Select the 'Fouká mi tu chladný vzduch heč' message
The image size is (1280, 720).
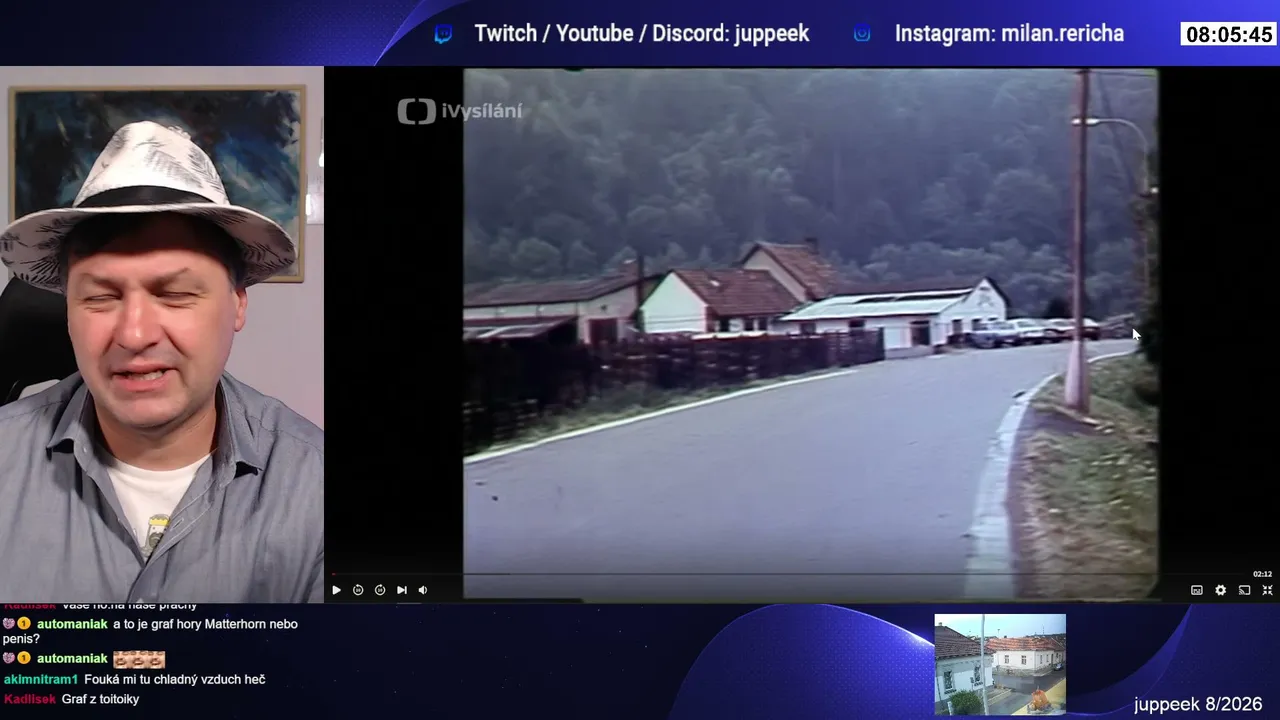[175, 680]
